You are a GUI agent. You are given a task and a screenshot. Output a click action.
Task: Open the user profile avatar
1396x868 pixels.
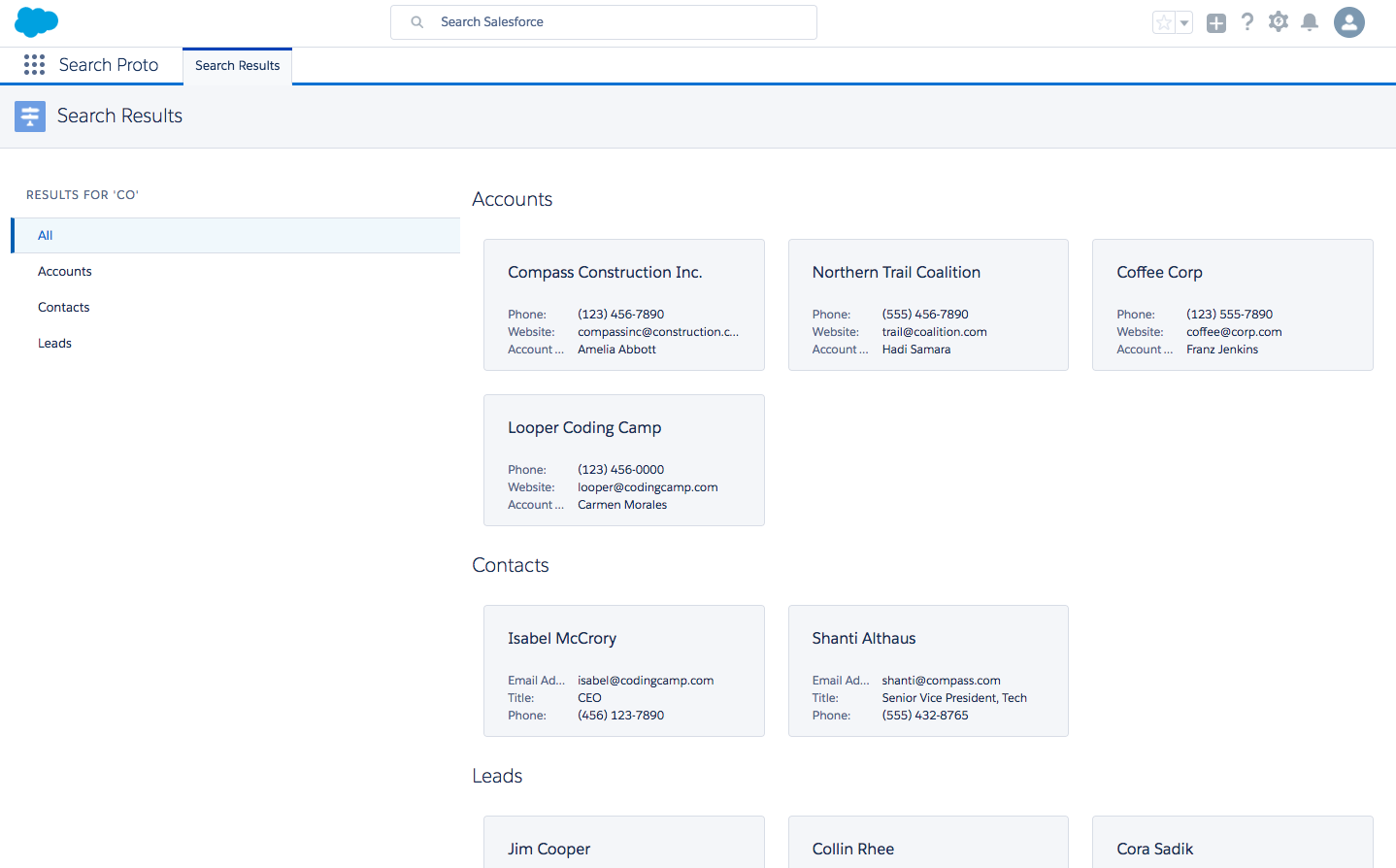point(1349,22)
